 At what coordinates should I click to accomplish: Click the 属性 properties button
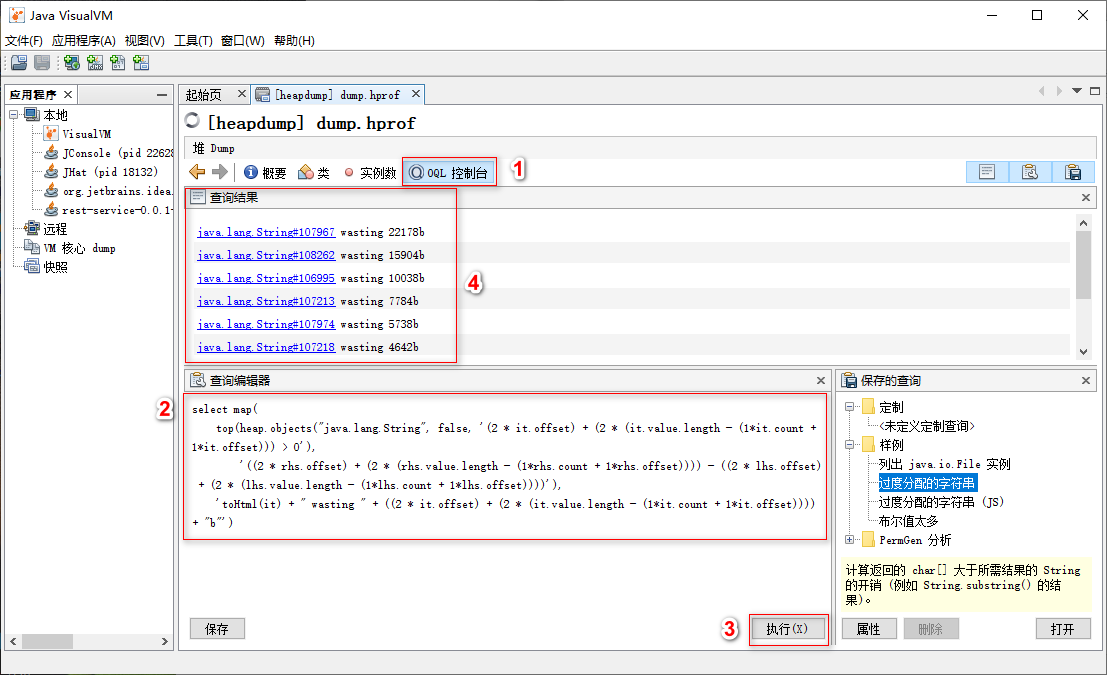click(868, 628)
